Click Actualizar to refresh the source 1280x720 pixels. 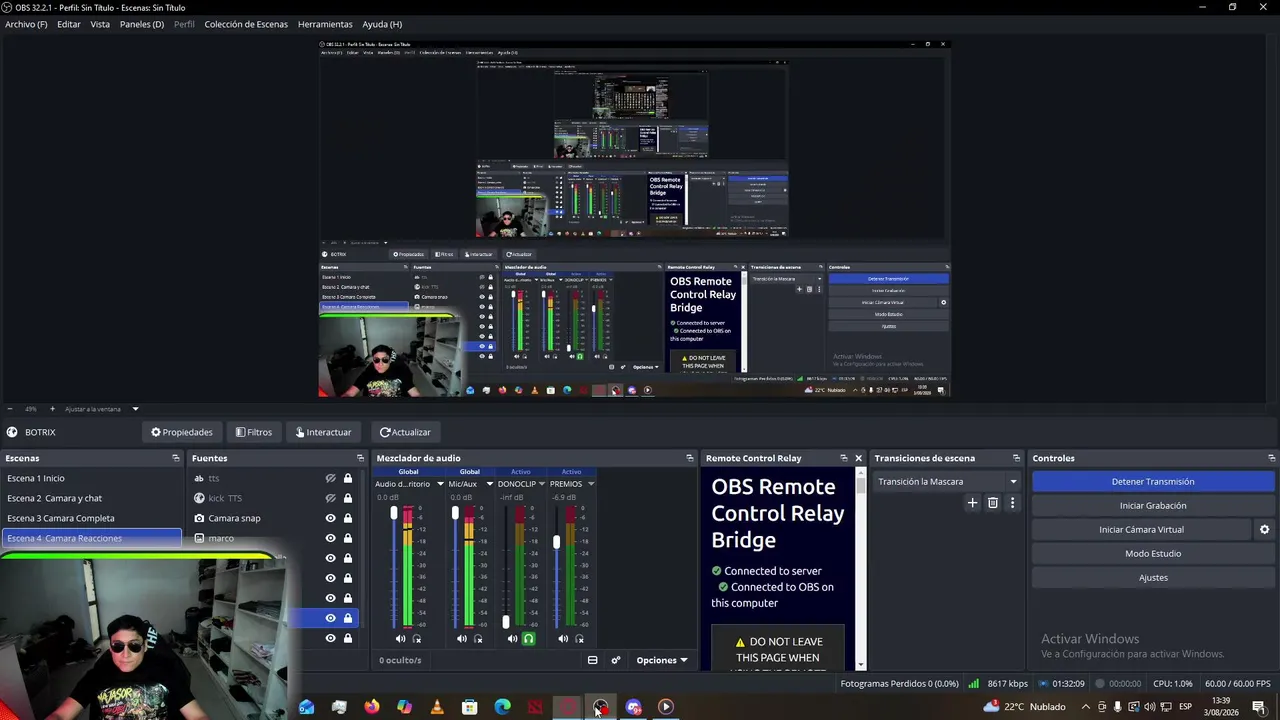[x=405, y=432]
